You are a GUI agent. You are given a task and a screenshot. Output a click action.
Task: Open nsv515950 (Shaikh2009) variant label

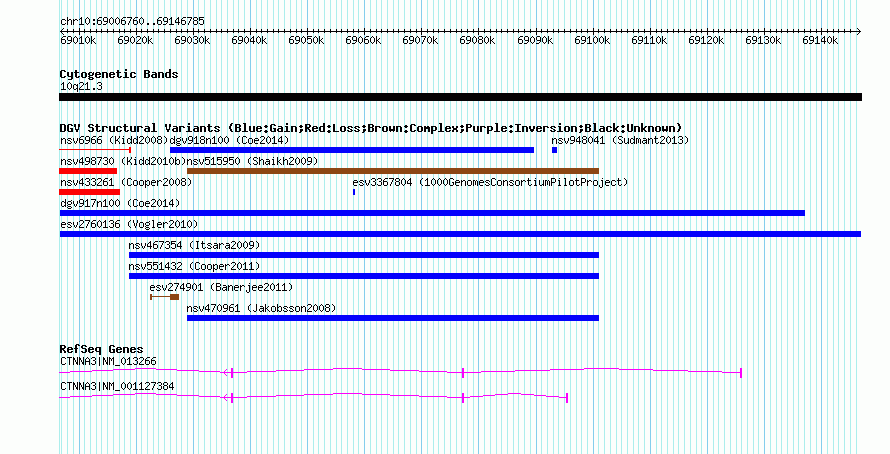point(252,161)
